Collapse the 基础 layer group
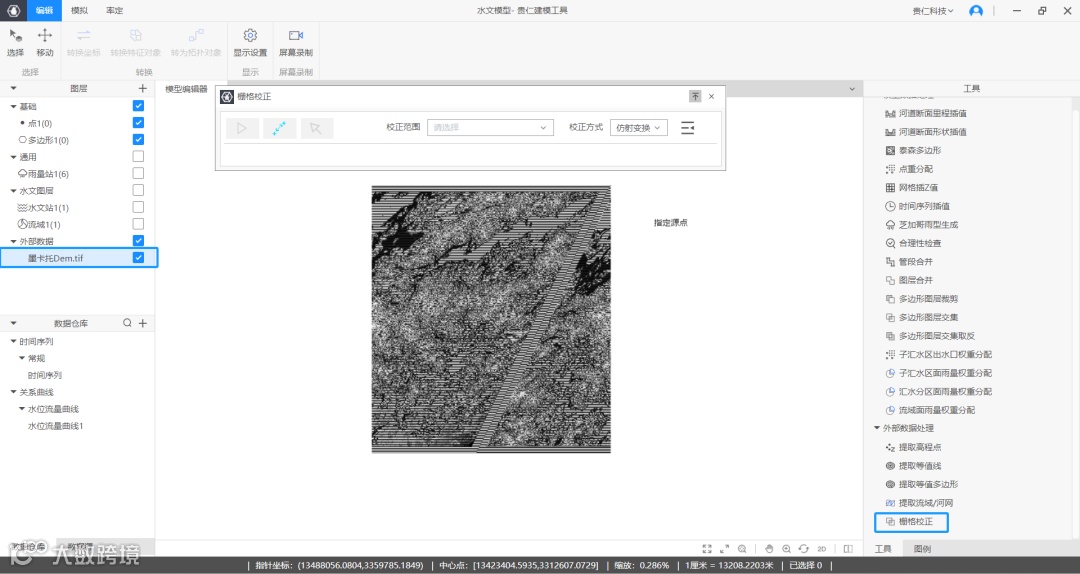The height and width of the screenshot is (574, 1080). pos(13,107)
